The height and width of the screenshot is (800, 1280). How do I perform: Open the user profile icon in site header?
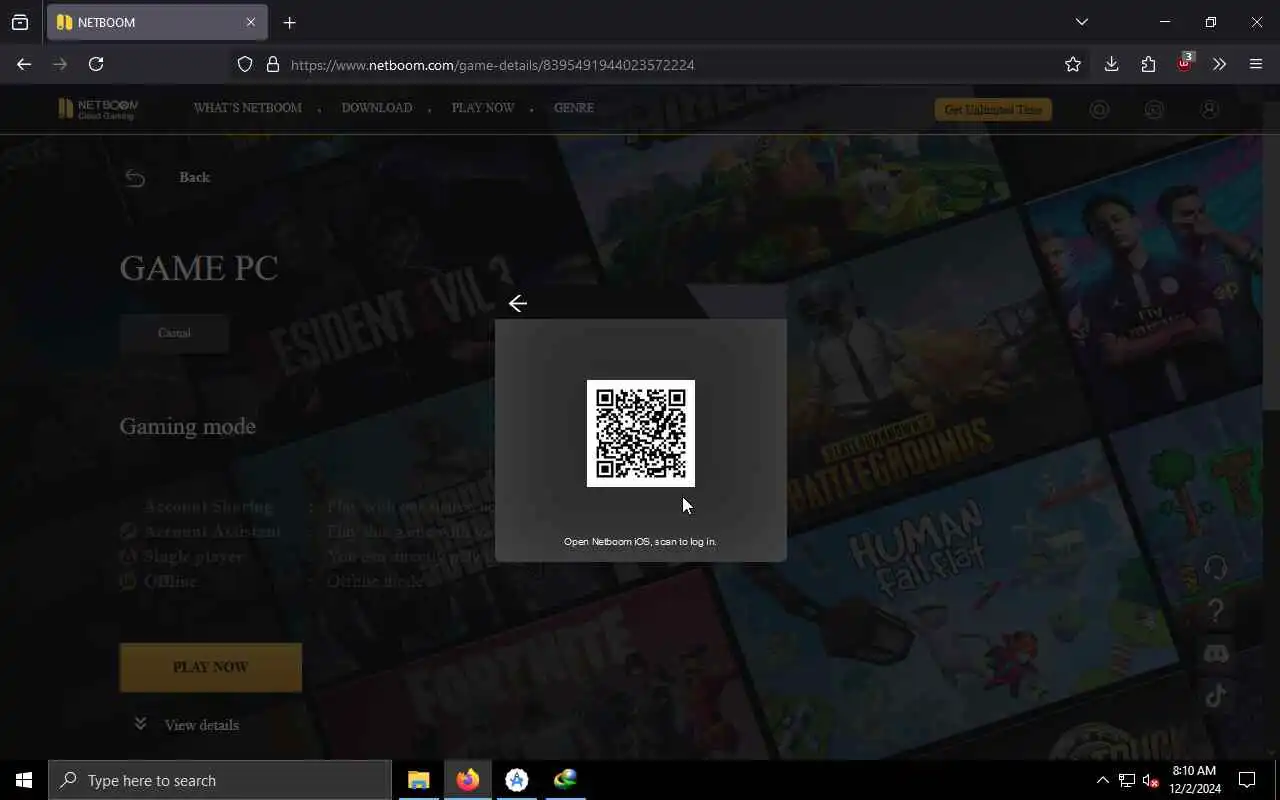pos(1209,110)
